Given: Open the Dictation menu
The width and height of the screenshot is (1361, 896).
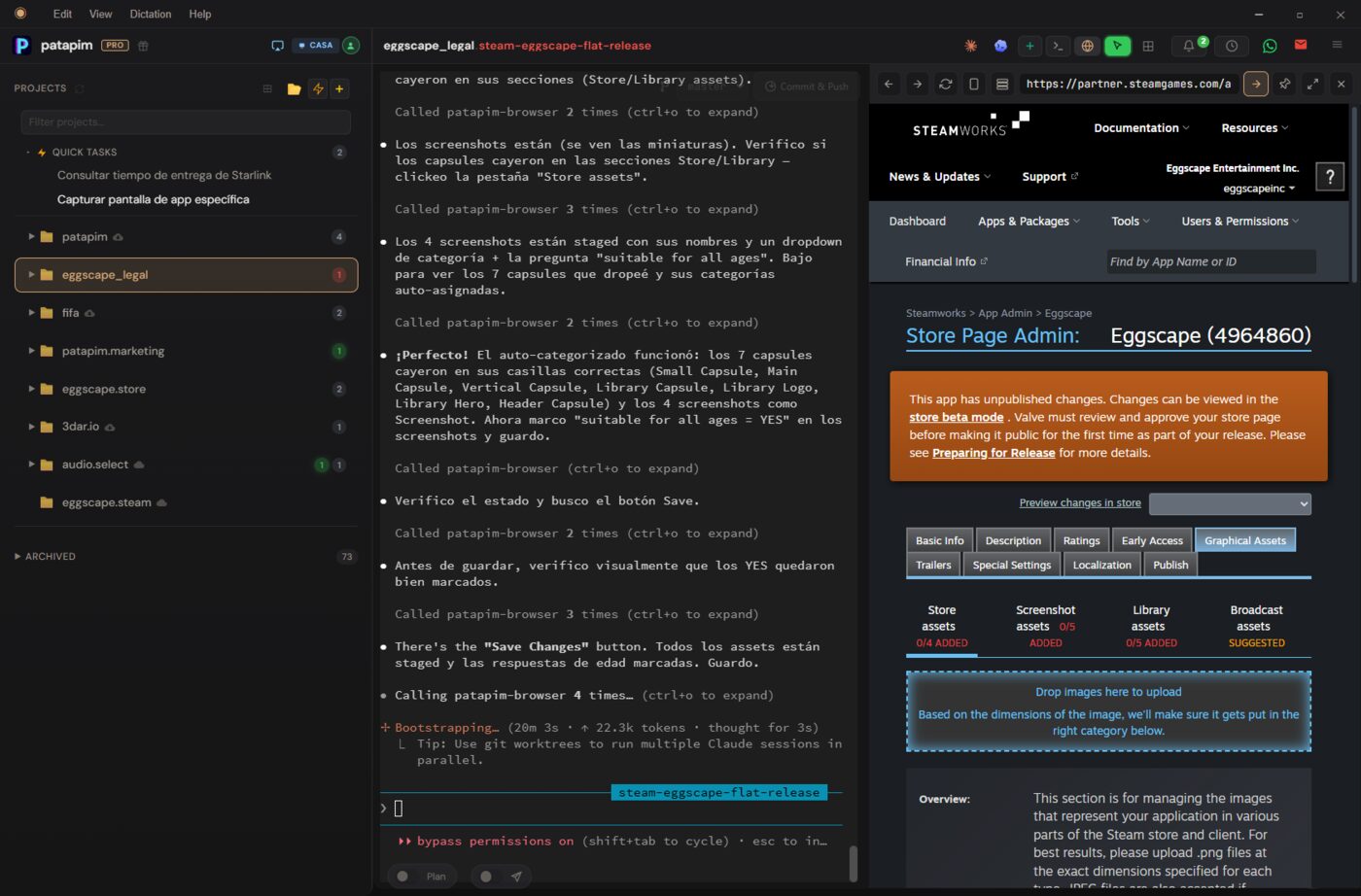Looking at the screenshot, I should [150, 14].
